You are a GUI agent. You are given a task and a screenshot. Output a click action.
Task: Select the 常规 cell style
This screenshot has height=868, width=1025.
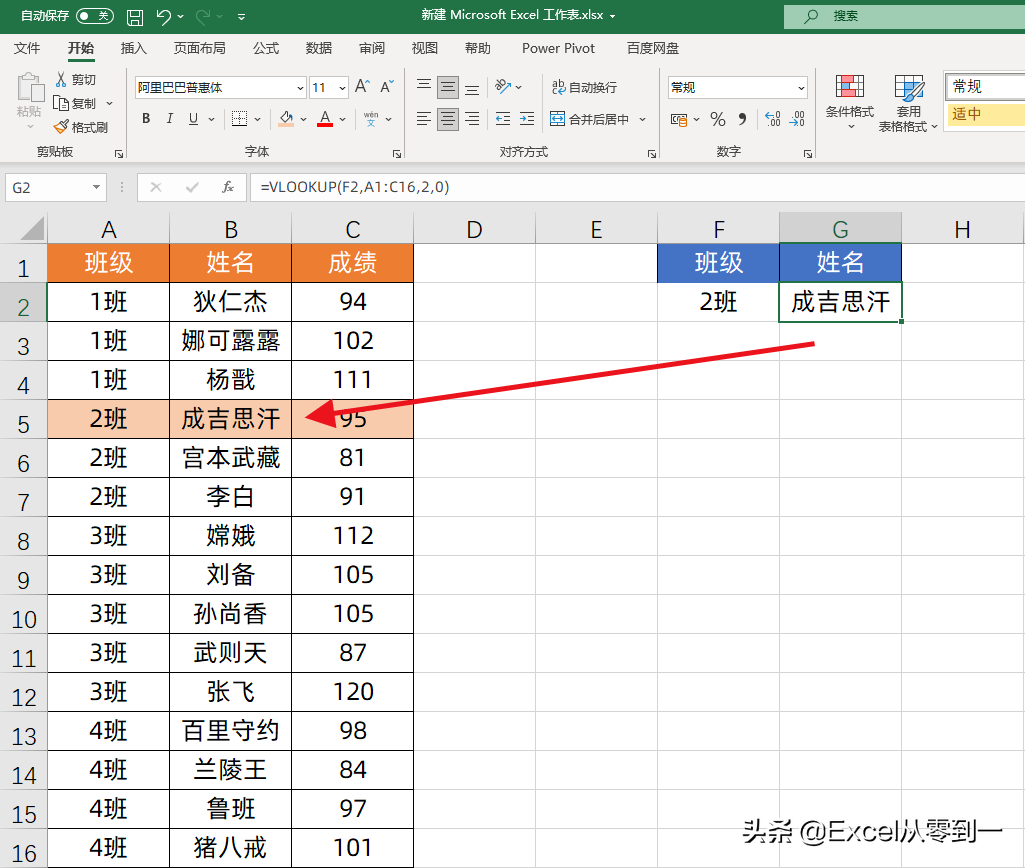click(x=985, y=86)
